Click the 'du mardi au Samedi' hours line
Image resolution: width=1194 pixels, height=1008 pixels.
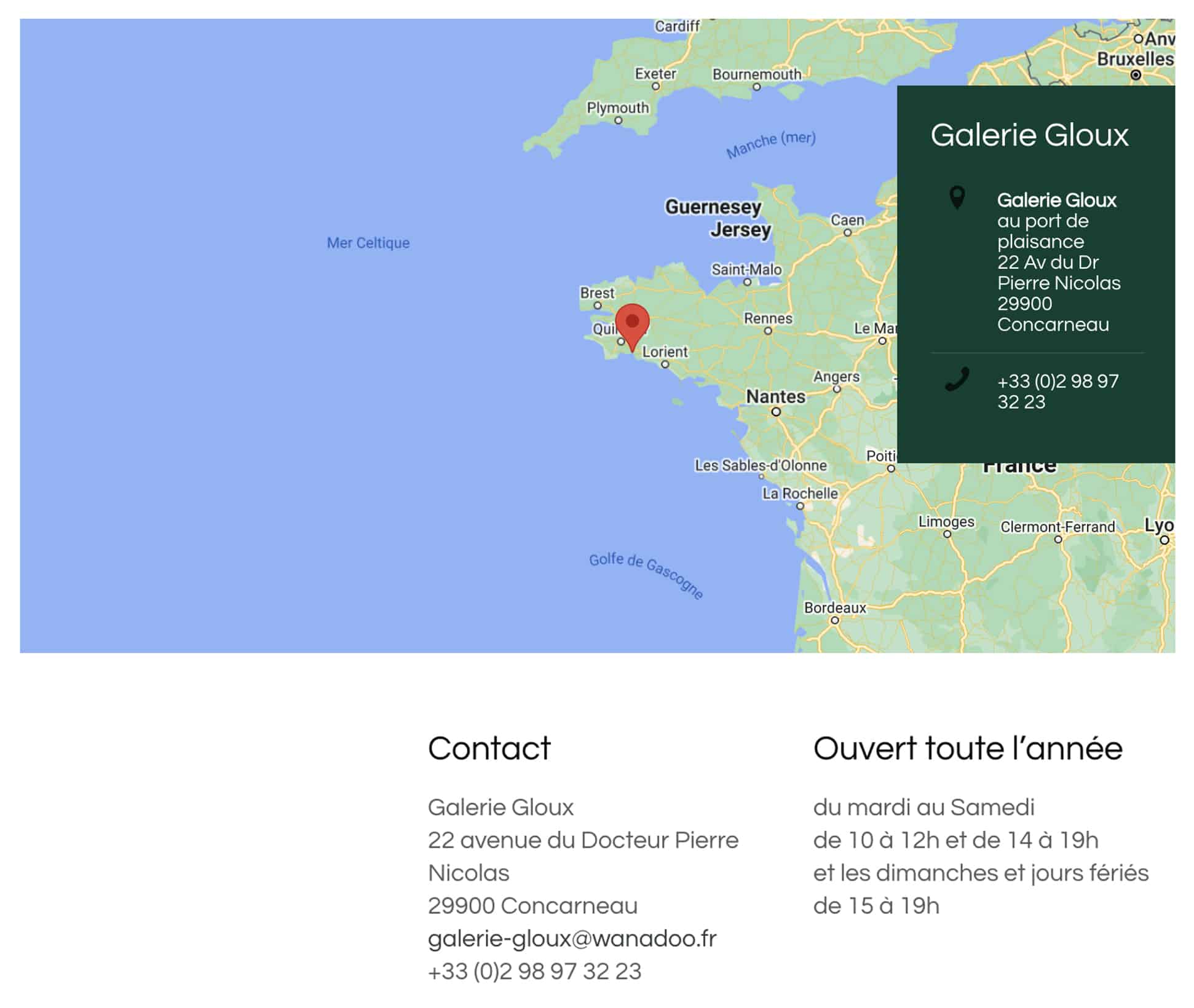923,807
